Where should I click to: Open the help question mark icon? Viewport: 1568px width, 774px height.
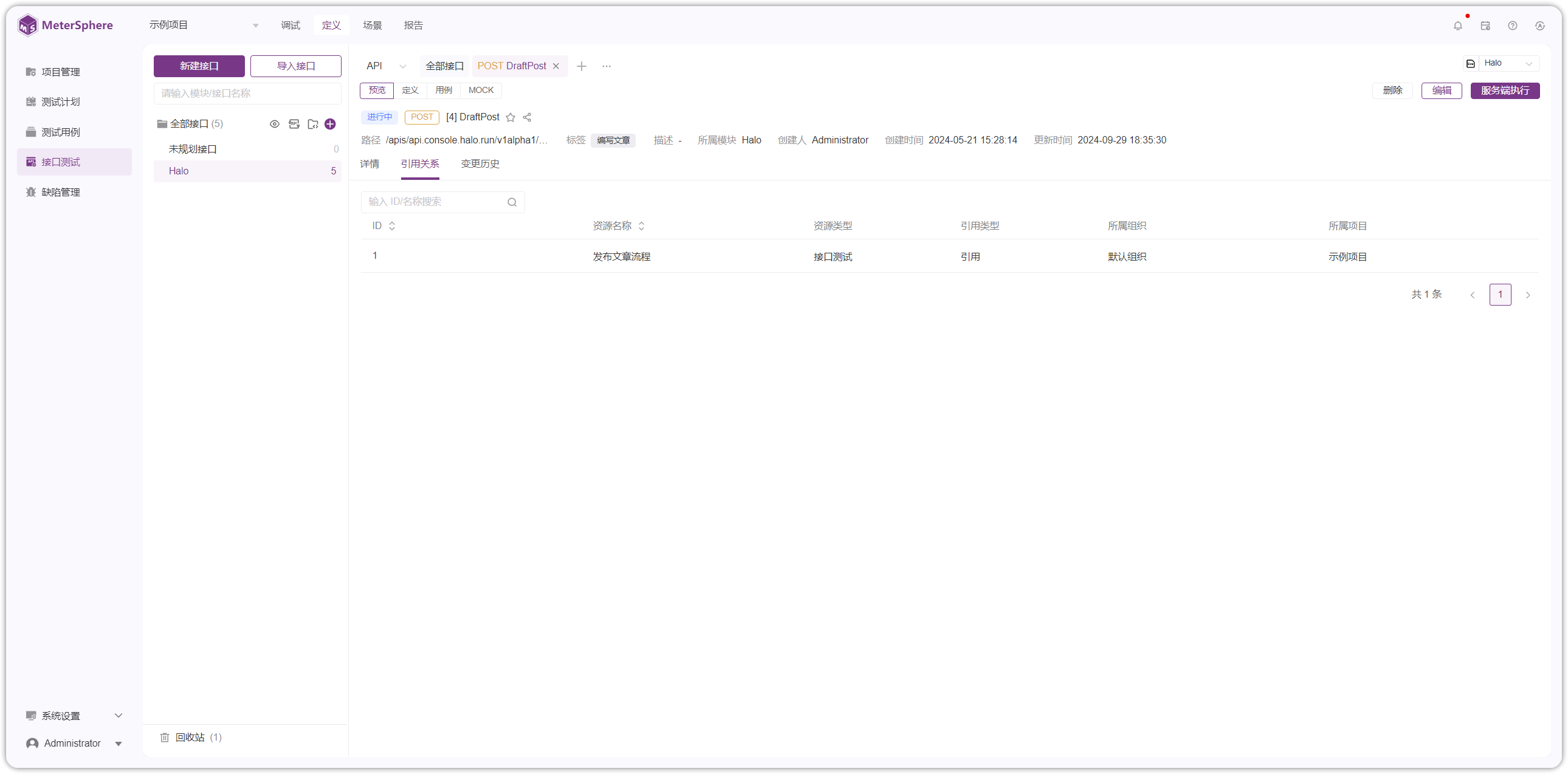[1512, 26]
